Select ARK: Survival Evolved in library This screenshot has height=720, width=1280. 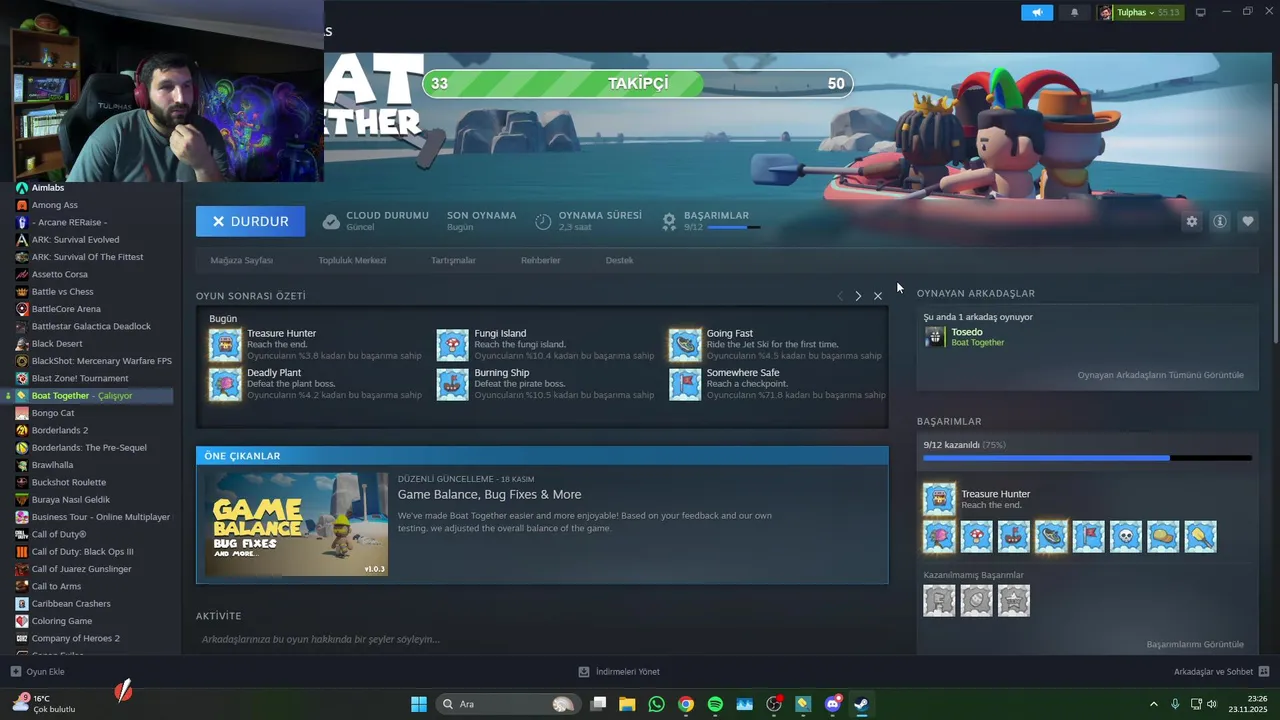75,240
